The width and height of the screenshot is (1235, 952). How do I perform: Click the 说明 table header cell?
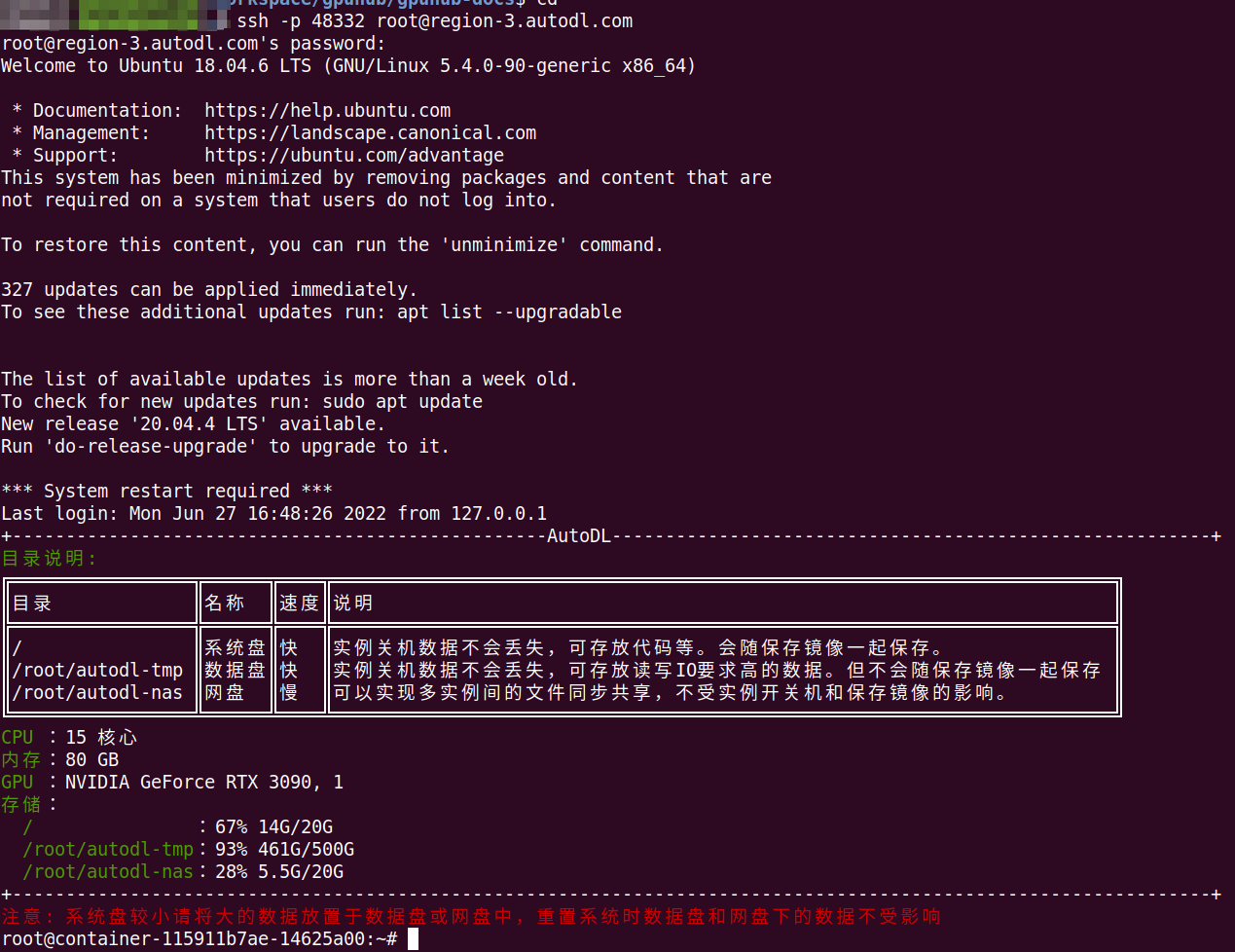coord(723,604)
